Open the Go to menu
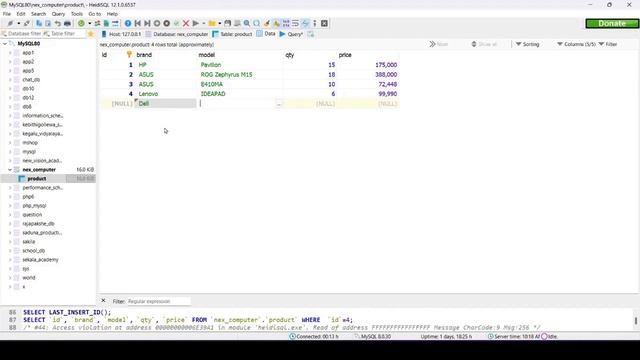 tap(95, 14)
